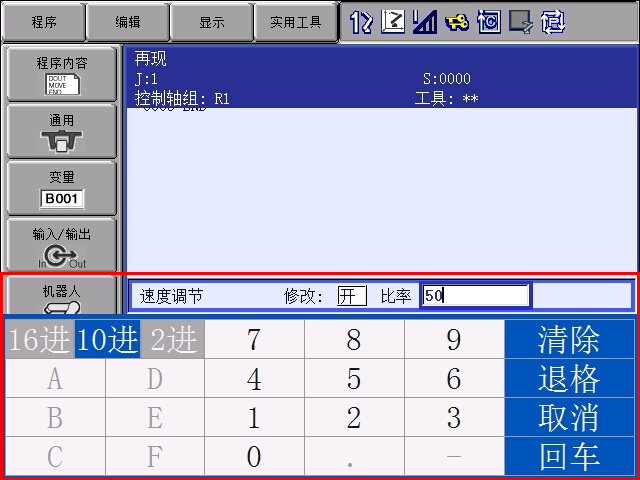Click the last status icon with rotating arrows

point(553,22)
